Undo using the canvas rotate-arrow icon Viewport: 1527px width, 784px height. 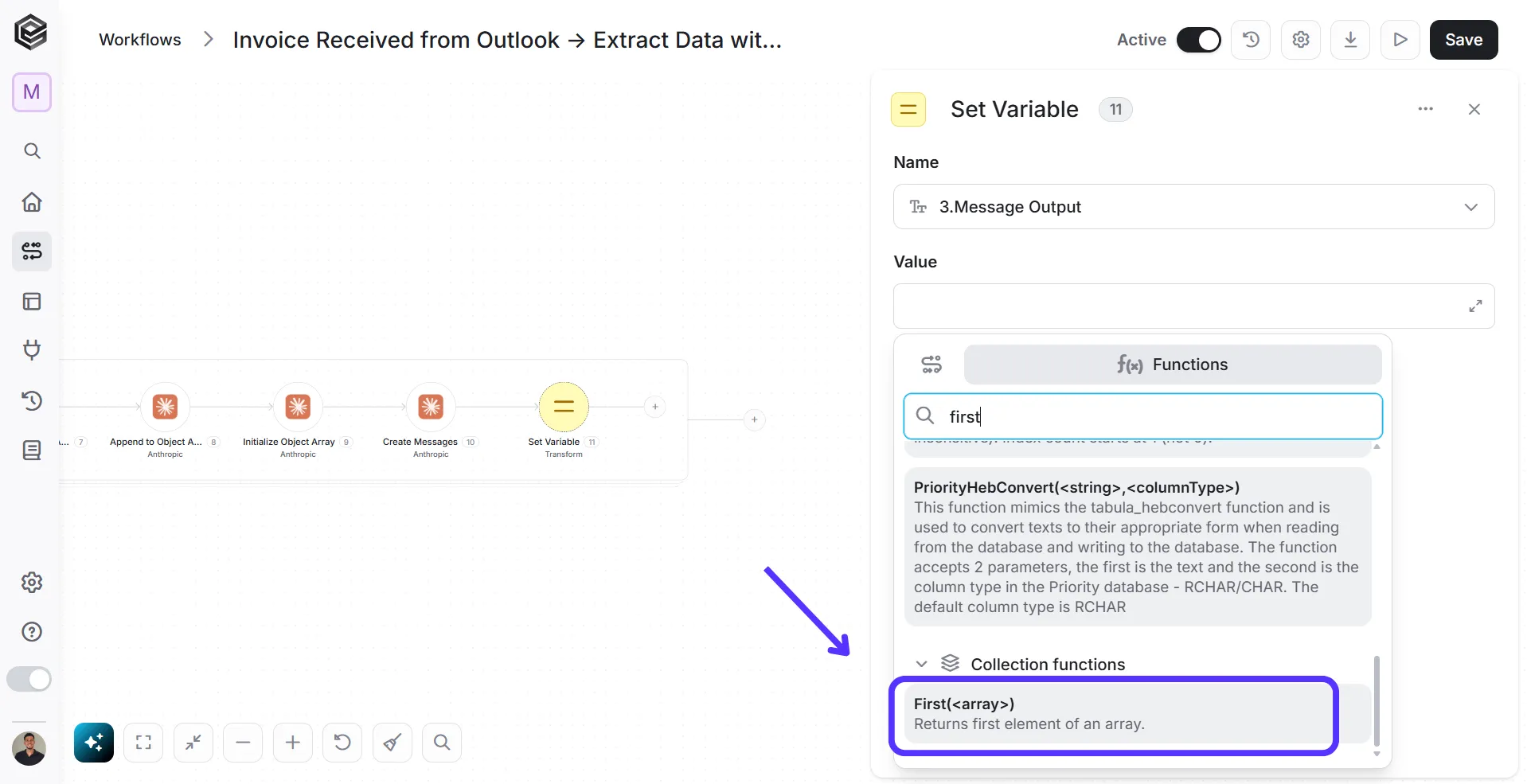coord(342,743)
